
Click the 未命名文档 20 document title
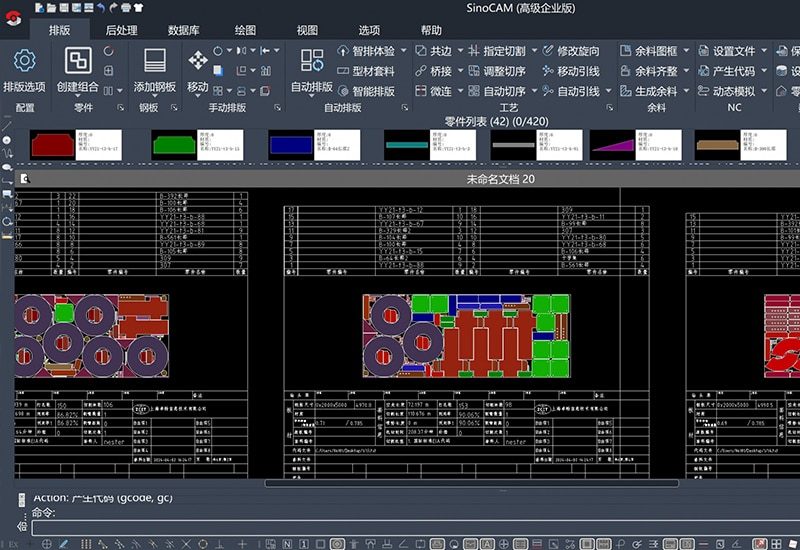[x=501, y=179]
